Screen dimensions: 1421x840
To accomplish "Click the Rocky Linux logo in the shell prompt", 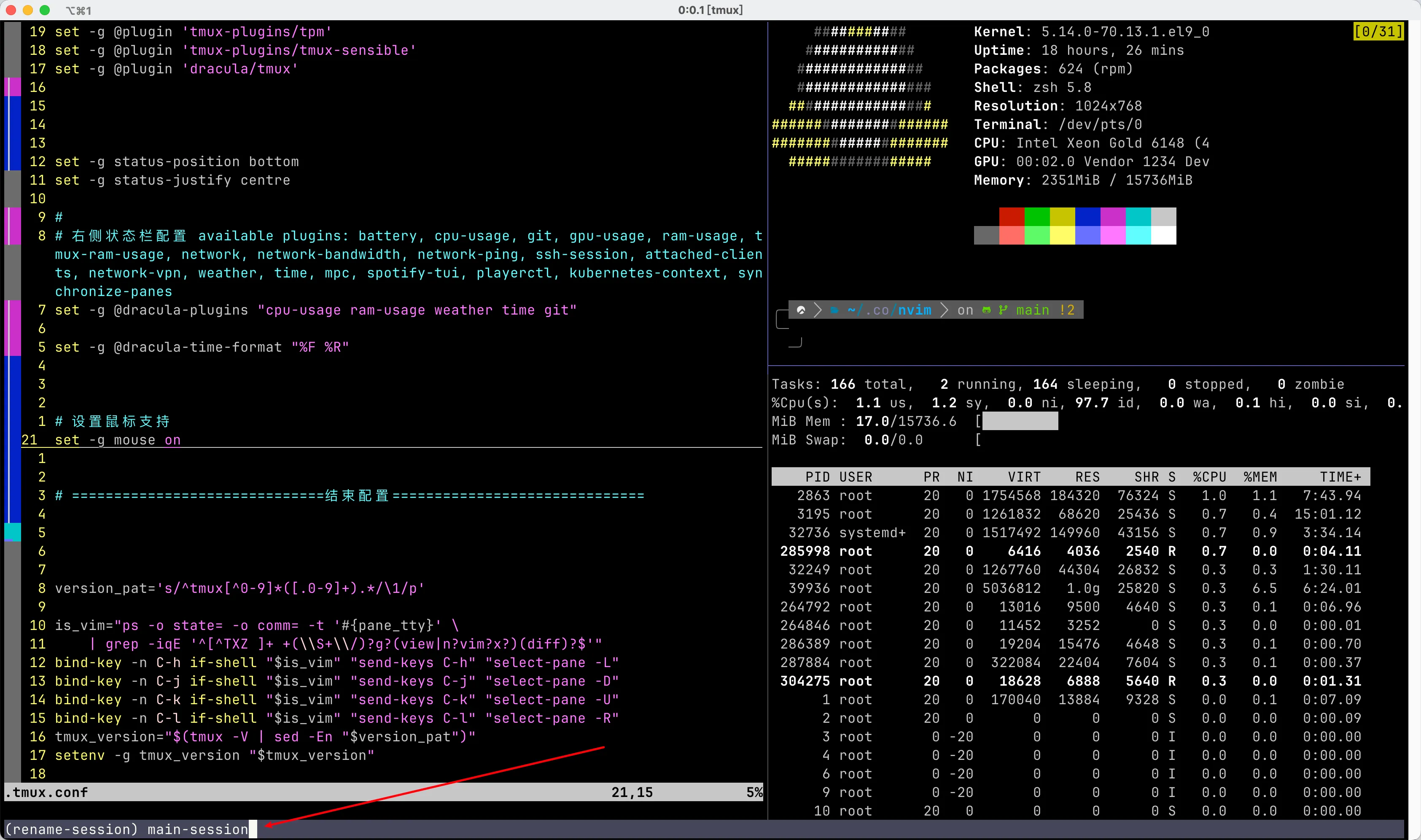I will click(x=801, y=310).
